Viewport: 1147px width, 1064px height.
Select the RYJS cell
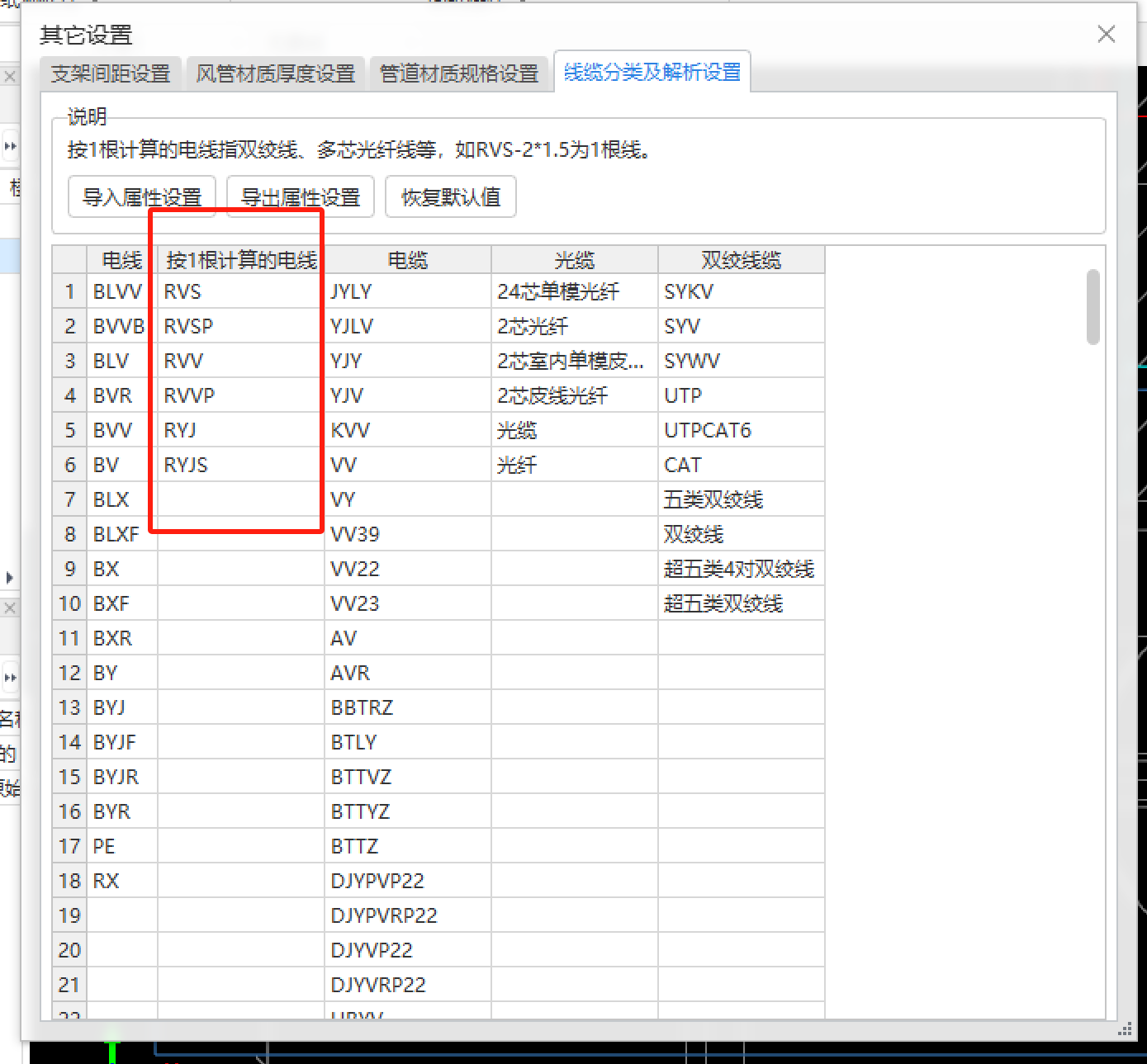(241, 465)
